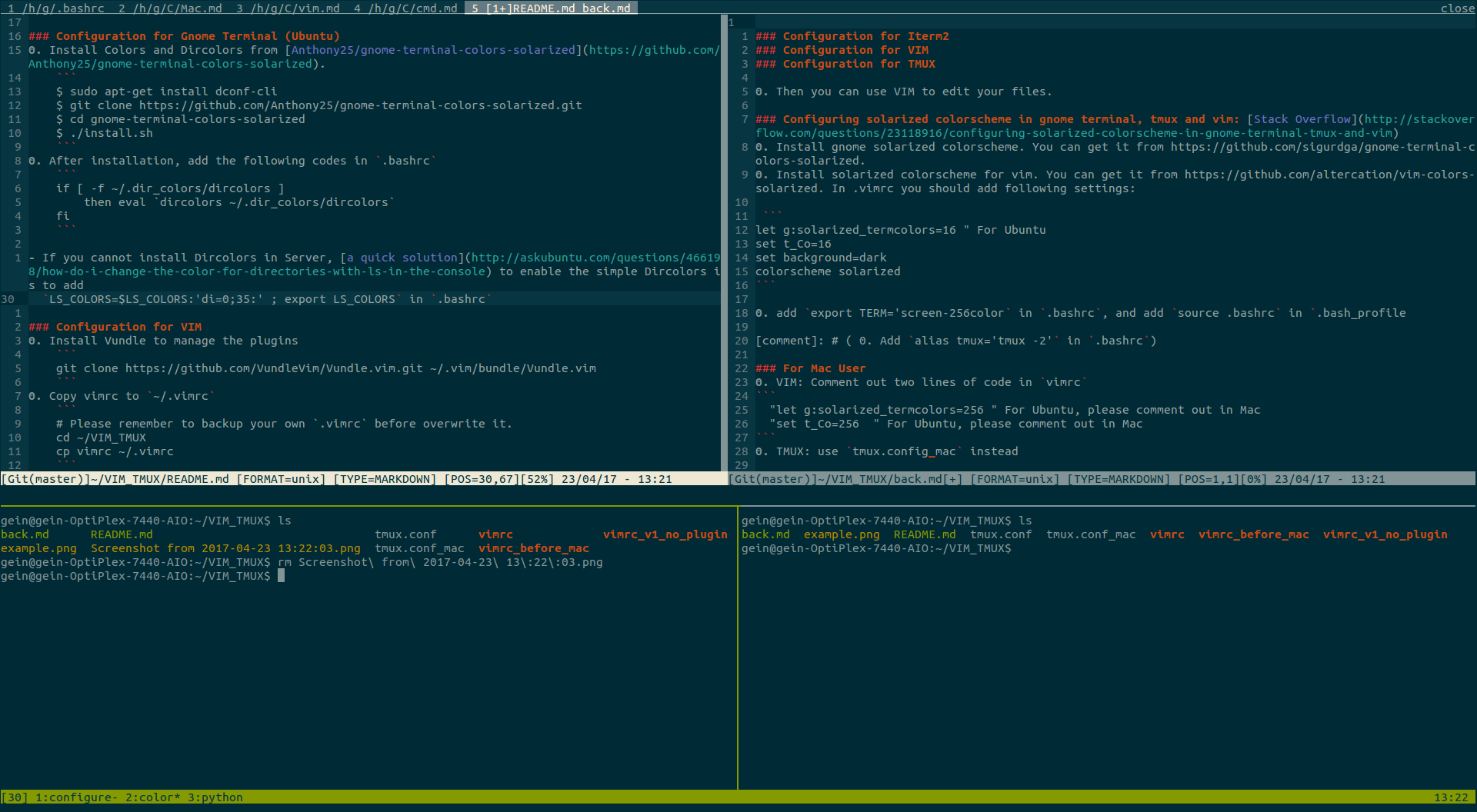Screen dimensions: 1477x812
Task: Click left status line README.md path
Action: [x=160, y=479]
